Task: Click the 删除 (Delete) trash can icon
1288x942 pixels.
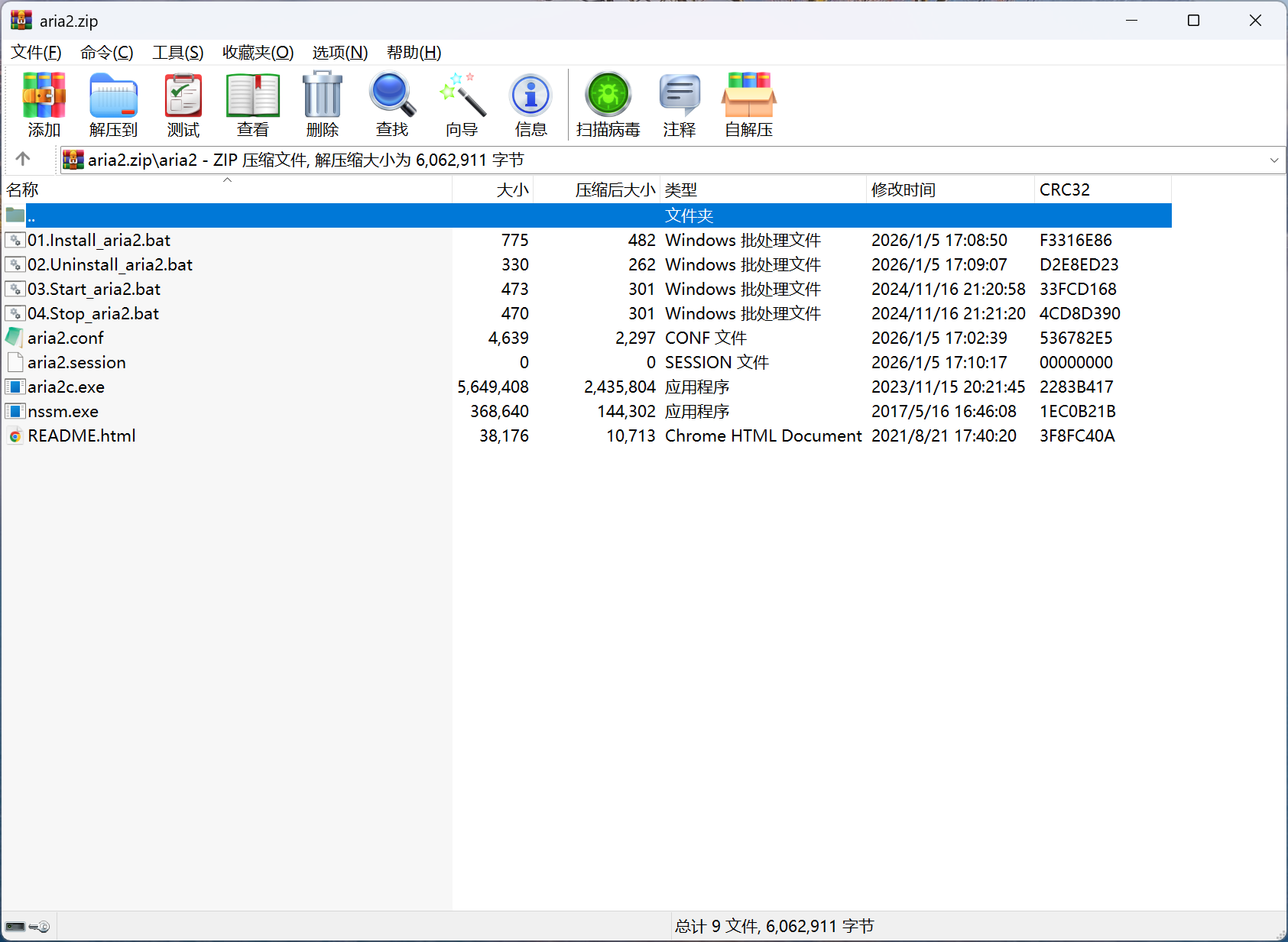Action: pyautogui.click(x=323, y=95)
